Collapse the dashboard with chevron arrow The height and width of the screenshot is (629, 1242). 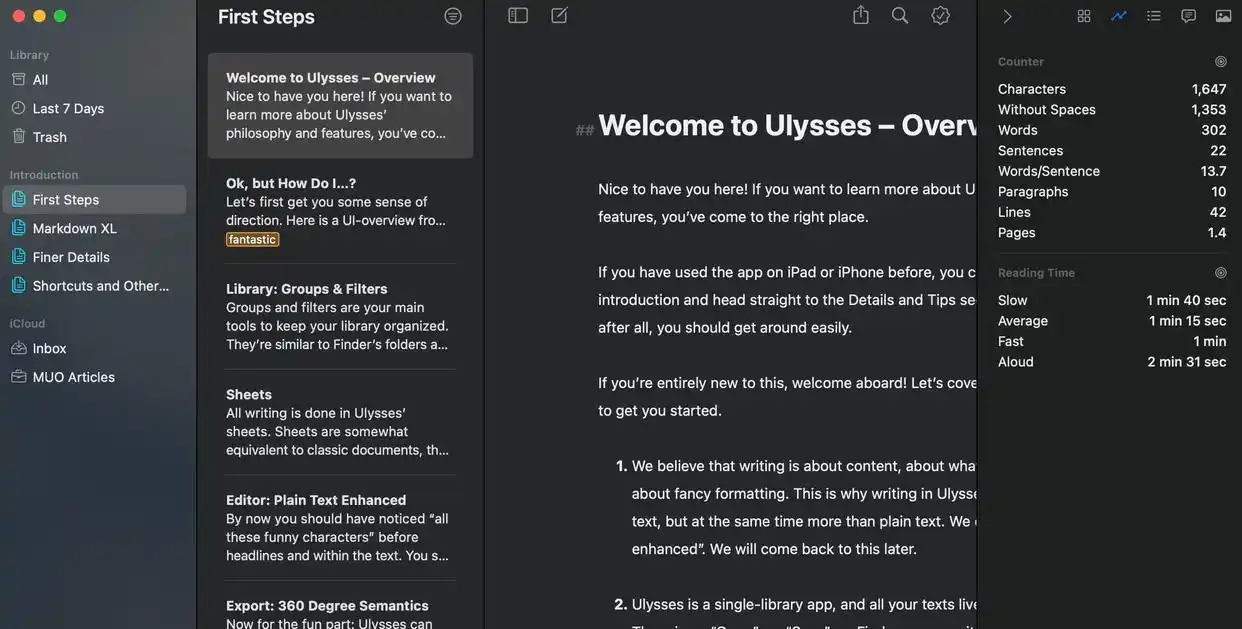coord(1007,16)
